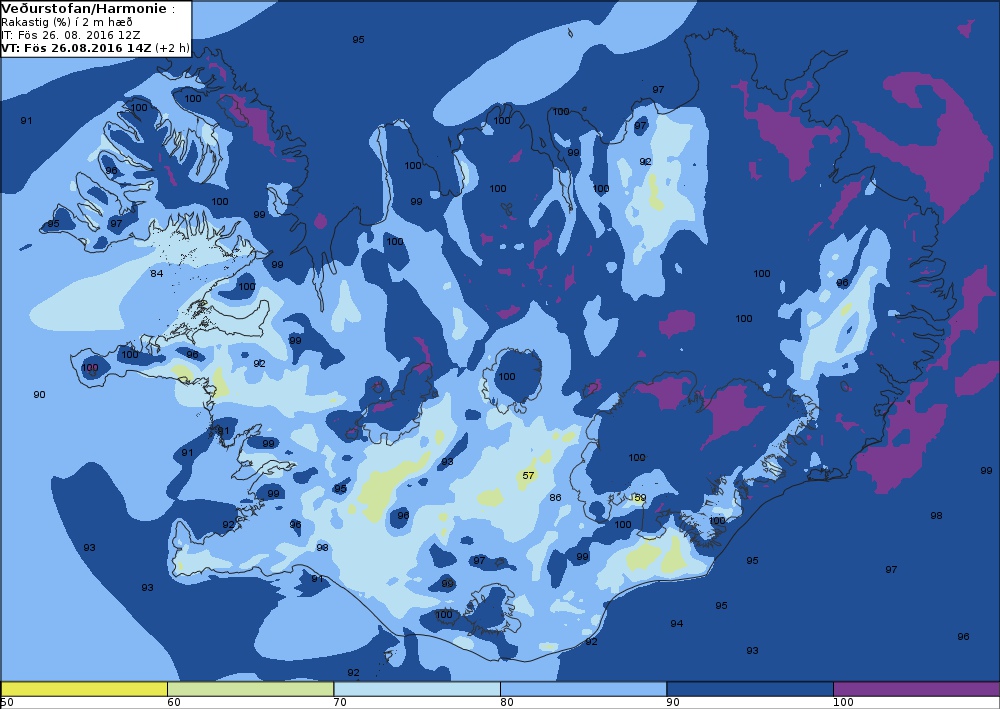Click the legend tick label '60'
This screenshot has height=709, width=1000.
[x=174, y=703]
